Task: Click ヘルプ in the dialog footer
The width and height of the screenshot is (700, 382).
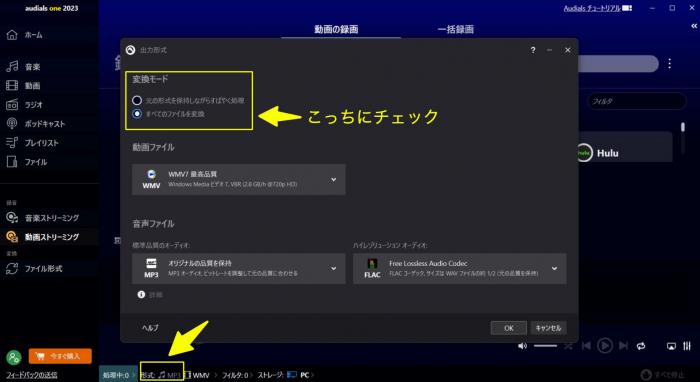Action: click(x=150, y=328)
